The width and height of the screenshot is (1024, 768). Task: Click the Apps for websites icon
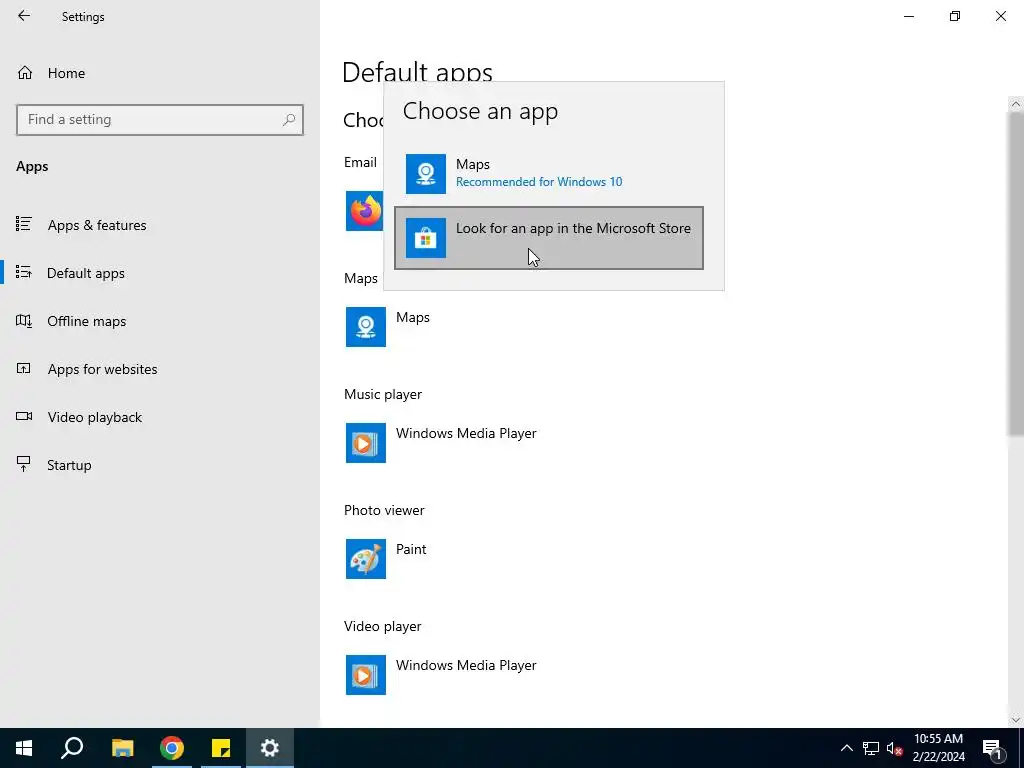24,368
